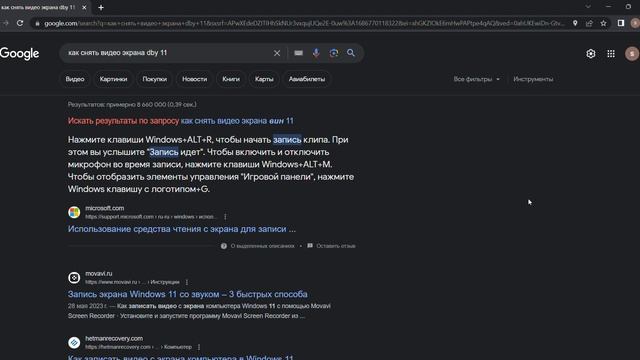This screenshot has height=360, width=640.
Task: Click the lock icon in address bar
Action: click(37, 24)
